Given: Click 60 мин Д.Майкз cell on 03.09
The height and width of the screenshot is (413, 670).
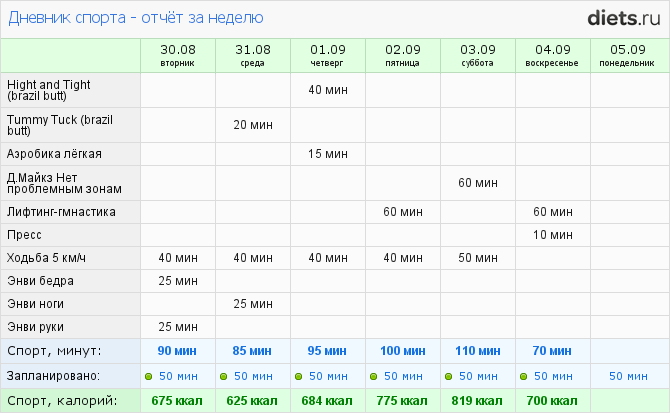Looking at the screenshot, I should tap(478, 183).
